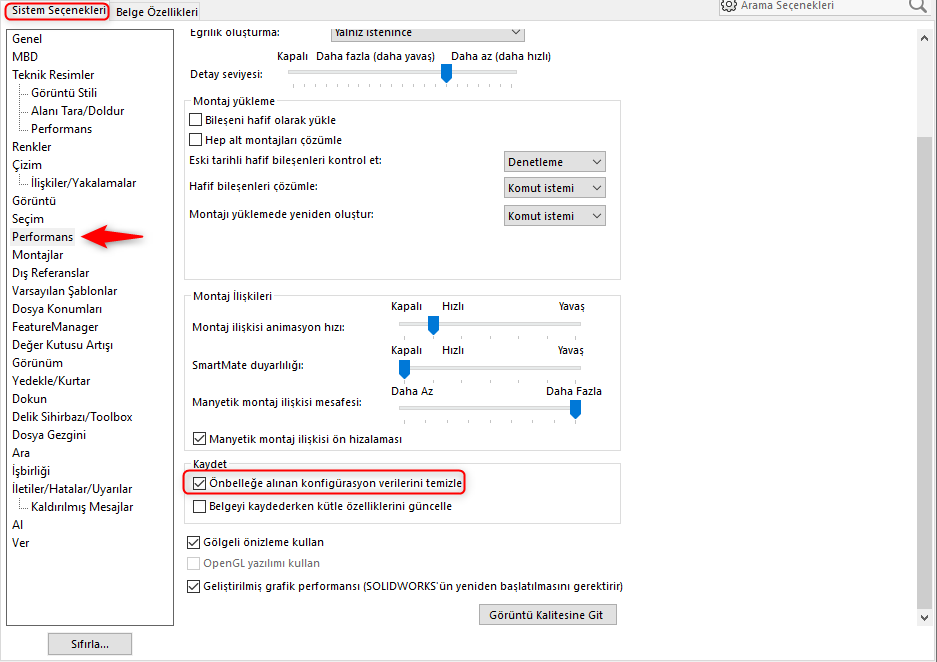This screenshot has width=937, height=662.
Task: Click Manyetik montaj ilişkisi mesafesi slider
Action: (x=575, y=409)
